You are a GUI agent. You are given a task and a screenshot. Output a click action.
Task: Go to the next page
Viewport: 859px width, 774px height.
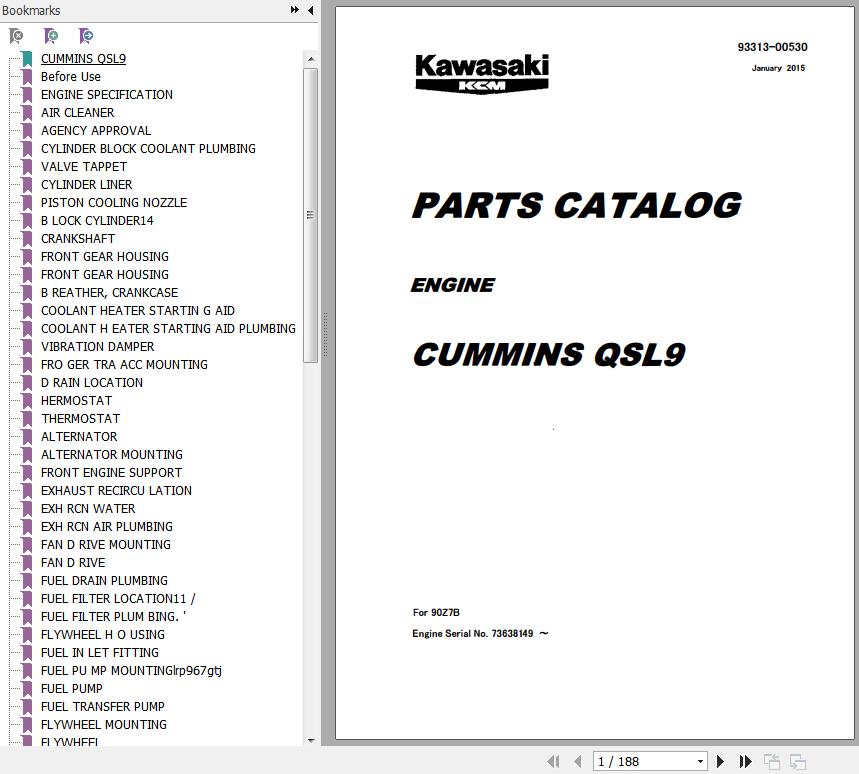(x=720, y=761)
